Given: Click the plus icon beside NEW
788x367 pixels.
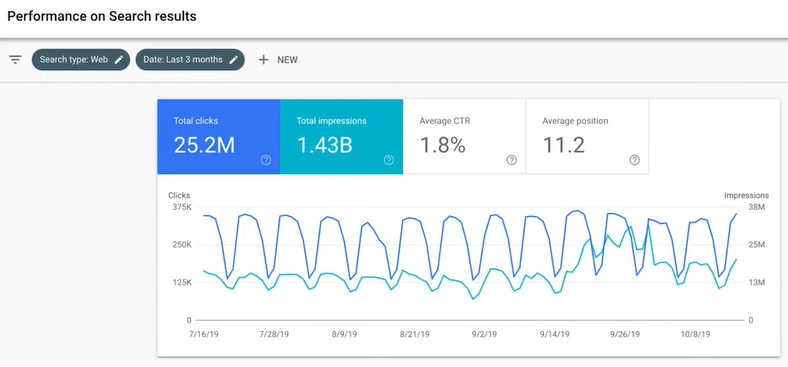Looking at the screenshot, I should tap(263, 60).
